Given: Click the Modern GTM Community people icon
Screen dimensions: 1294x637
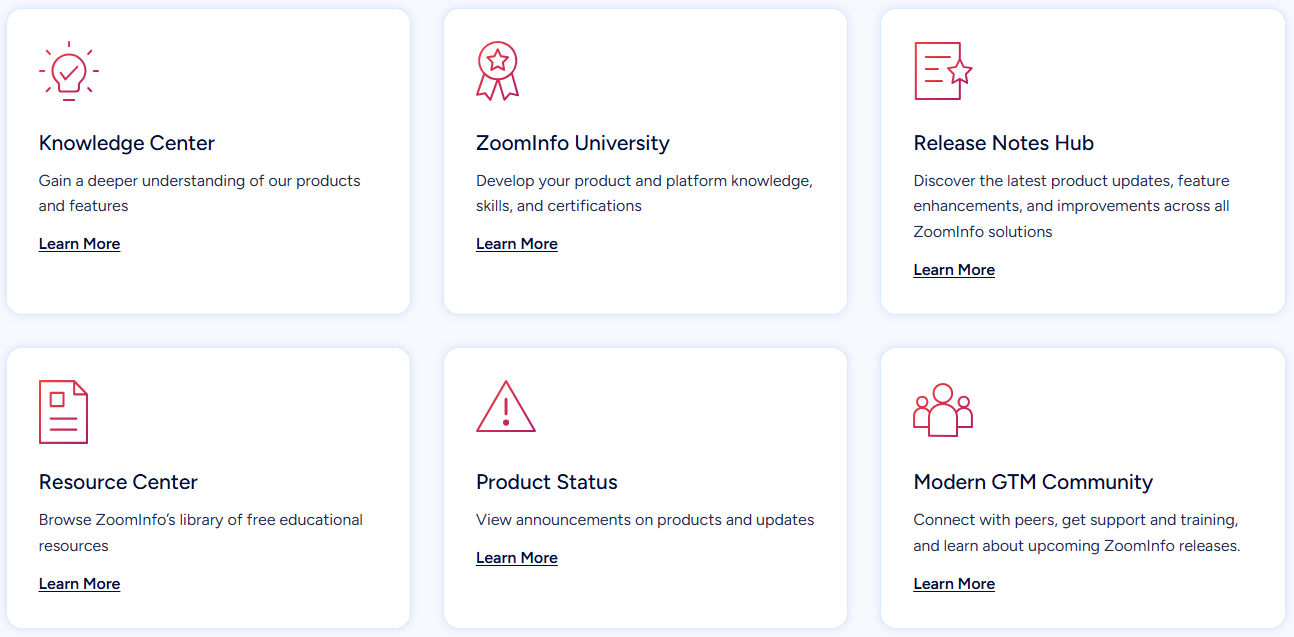Looking at the screenshot, I should pos(943,410).
